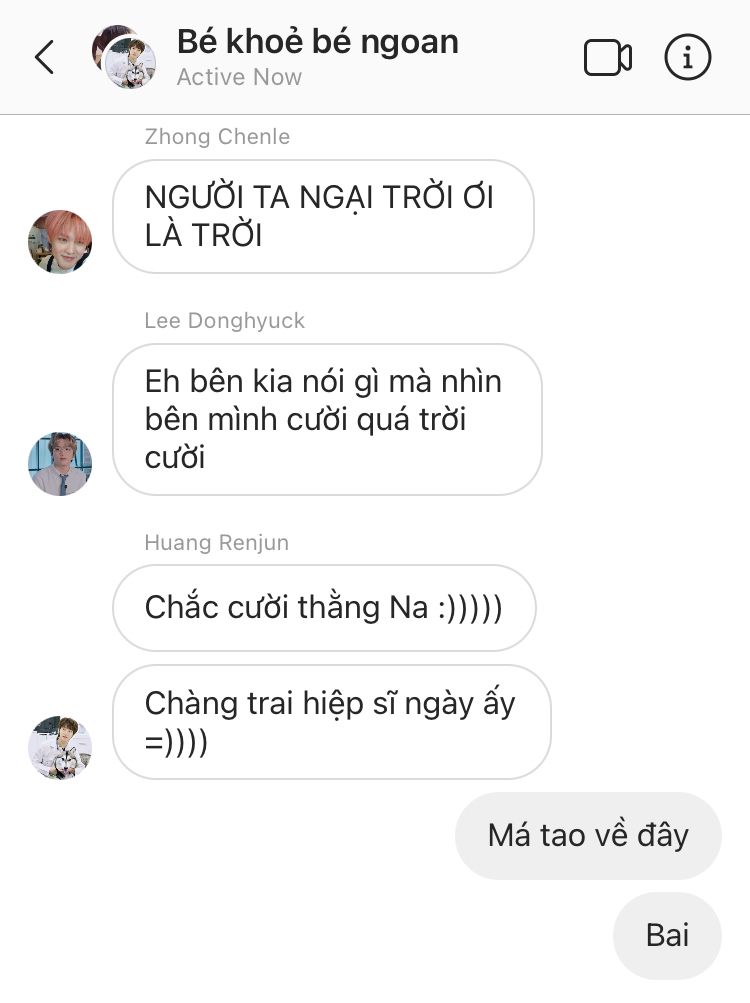Tap the =)))) emoticon text in bubble
The height and width of the screenshot is (1003, 750).
coord(176,743)
